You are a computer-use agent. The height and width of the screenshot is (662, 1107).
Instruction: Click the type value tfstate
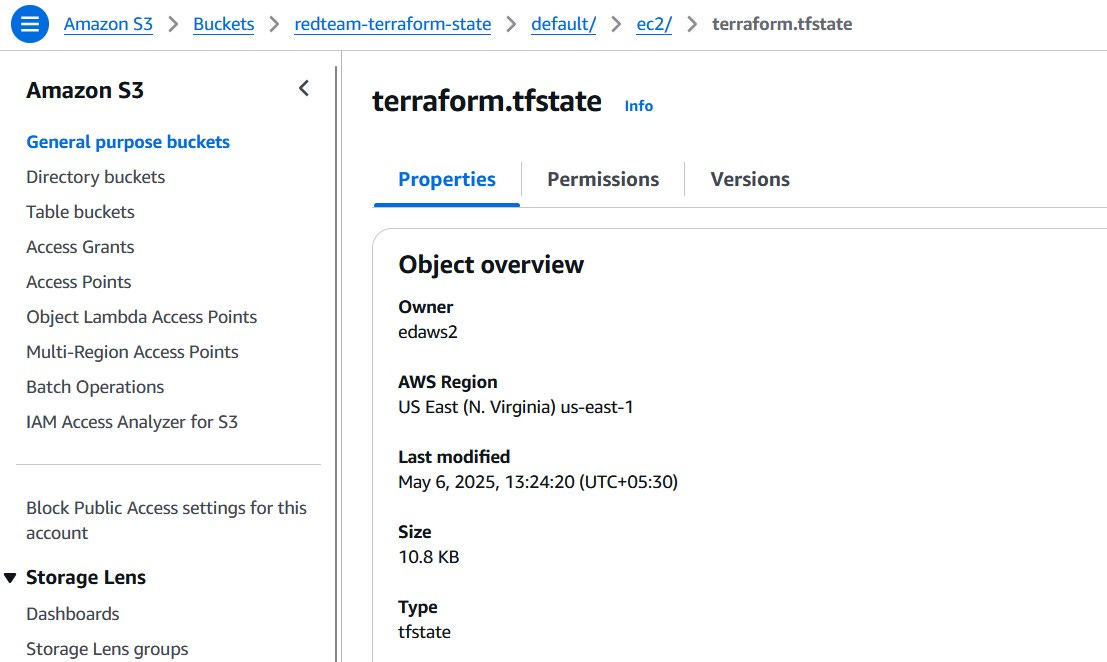coord(424,632)
